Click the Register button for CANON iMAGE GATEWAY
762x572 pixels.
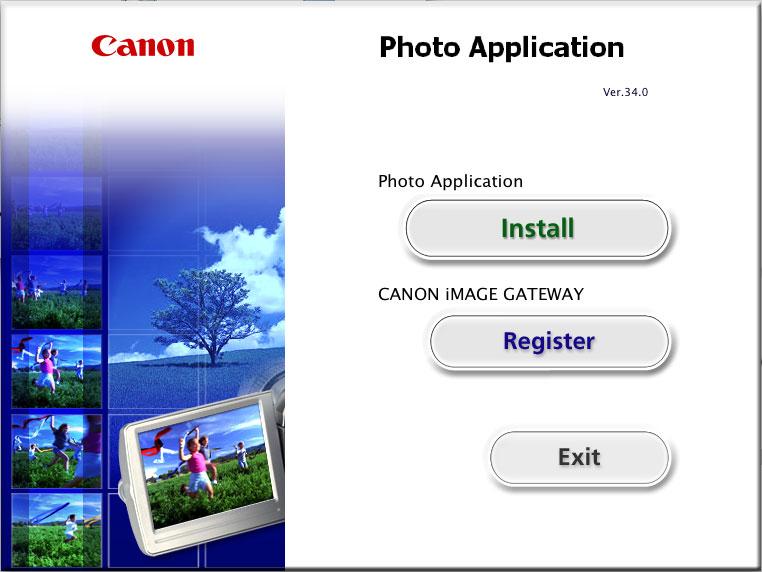549,341
